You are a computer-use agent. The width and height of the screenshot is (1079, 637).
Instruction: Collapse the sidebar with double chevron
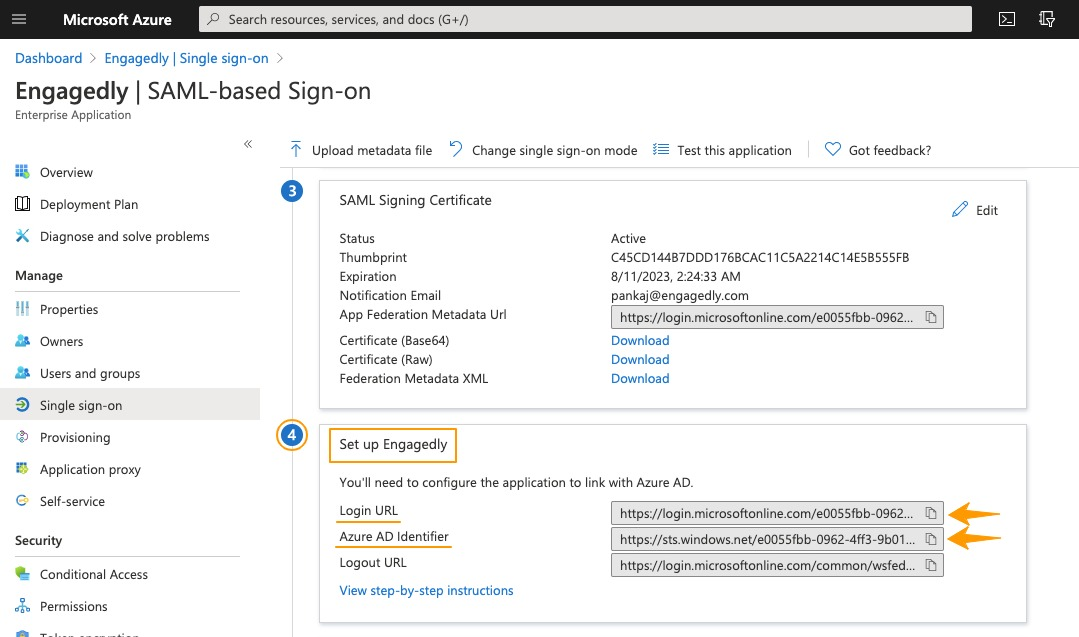point(248,144)
